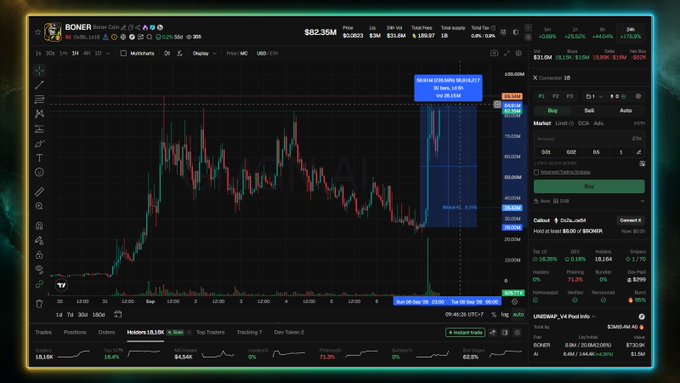
Task: Select 0.01 ETH preset amount
Action: pyautogui.click(x=546, y=152)
